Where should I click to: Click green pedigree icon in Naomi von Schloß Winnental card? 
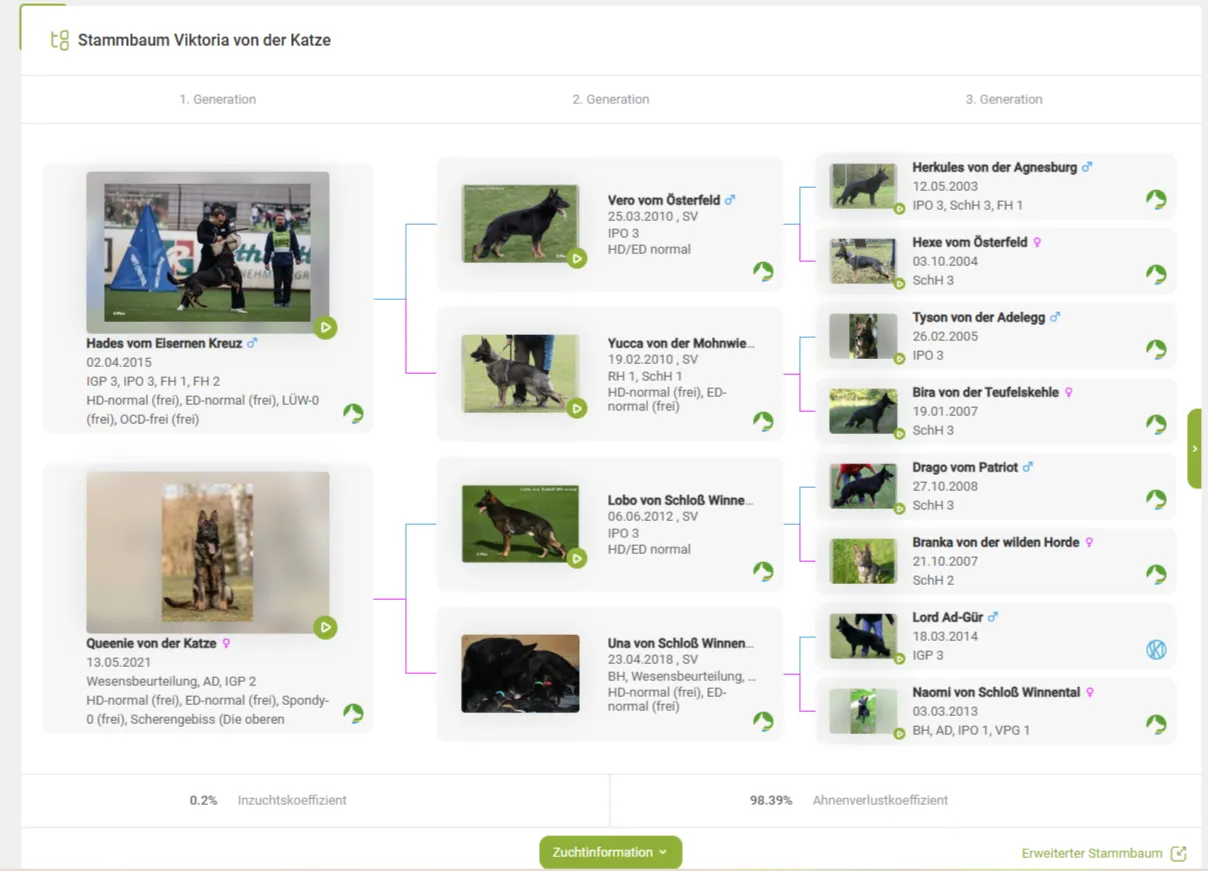(x=1156, y=724)
